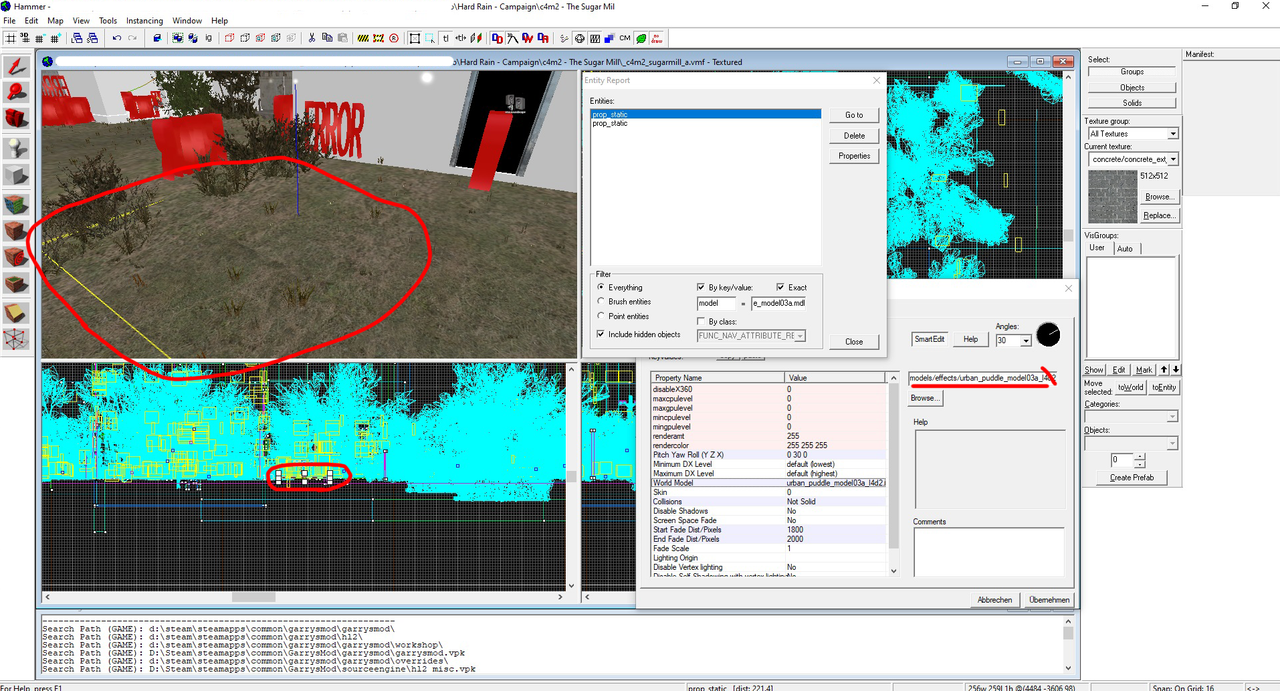Select the Vertex tool (wireframe cube)
The image size is (1280, 691).
pyautogui.click(x=17, y=341)
